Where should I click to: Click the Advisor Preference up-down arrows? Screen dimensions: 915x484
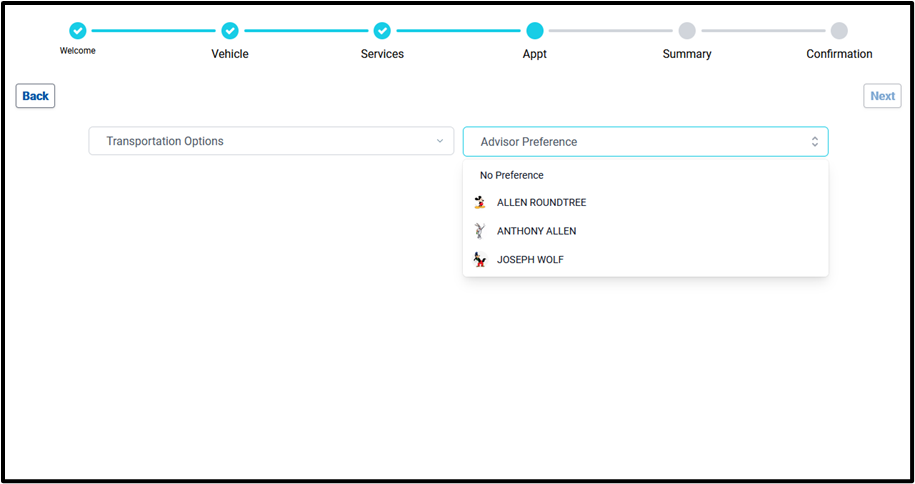click(x=815, y=142)
